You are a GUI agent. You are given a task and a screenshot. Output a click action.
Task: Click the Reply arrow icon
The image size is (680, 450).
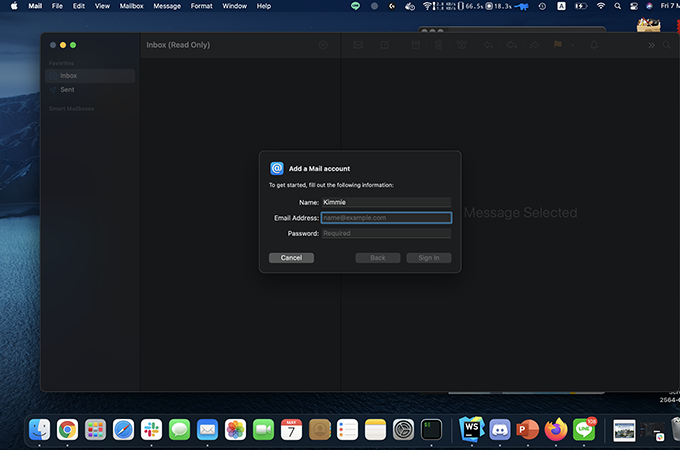click(488, 45)
